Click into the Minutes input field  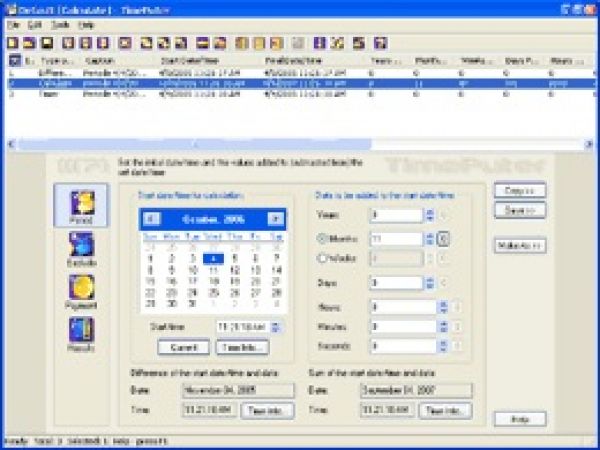click(403, 326)
